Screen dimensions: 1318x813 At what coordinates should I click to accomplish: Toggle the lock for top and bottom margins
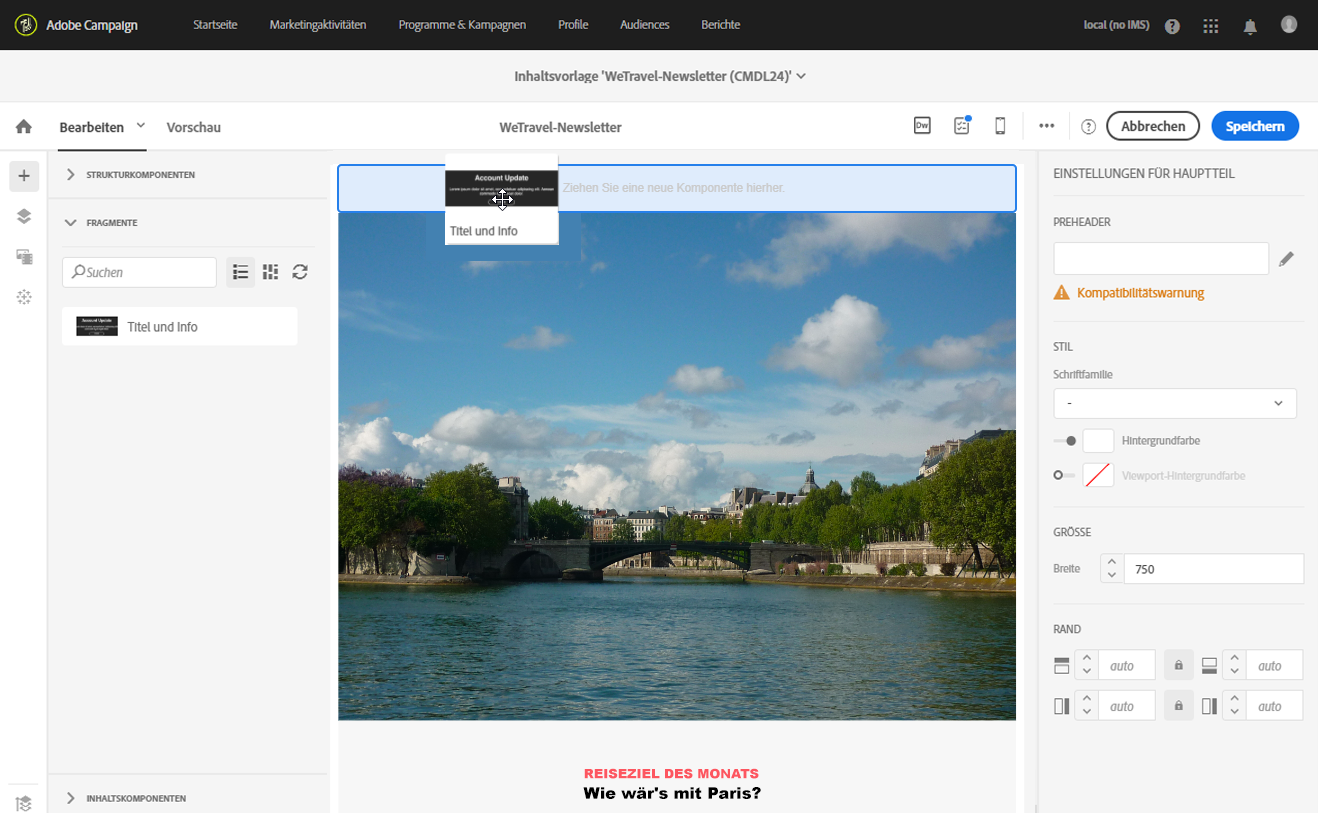[1179, 665]
